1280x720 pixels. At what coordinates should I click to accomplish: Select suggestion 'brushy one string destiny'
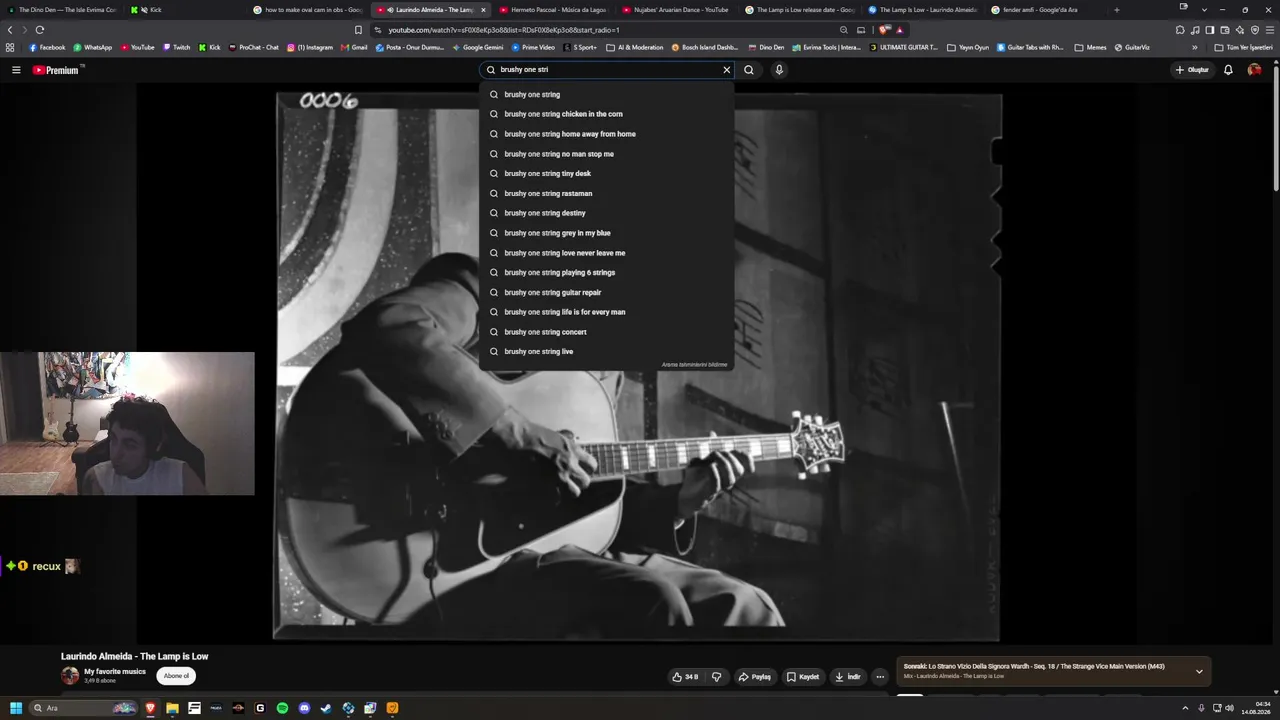606,213
